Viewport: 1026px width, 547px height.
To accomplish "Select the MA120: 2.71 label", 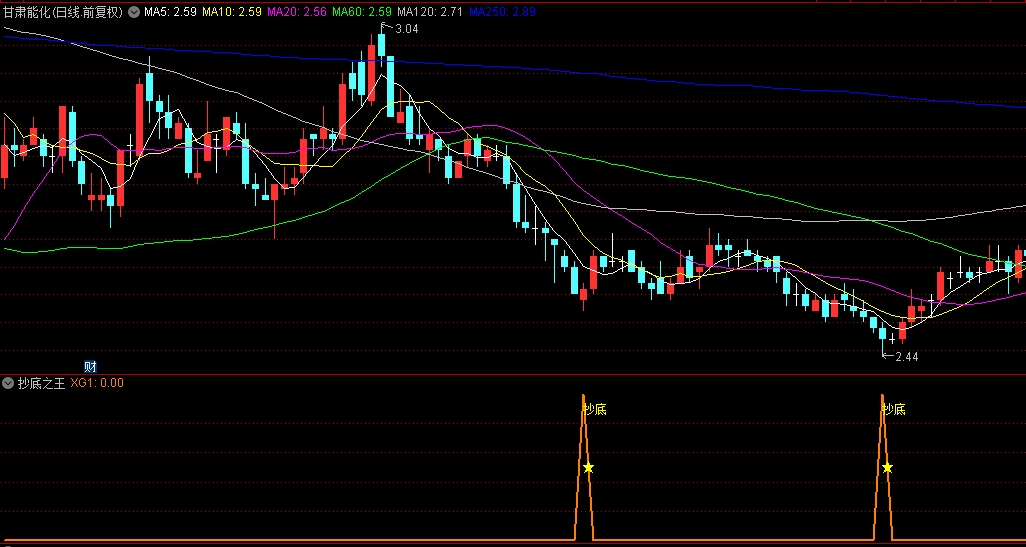I will 430,11.
